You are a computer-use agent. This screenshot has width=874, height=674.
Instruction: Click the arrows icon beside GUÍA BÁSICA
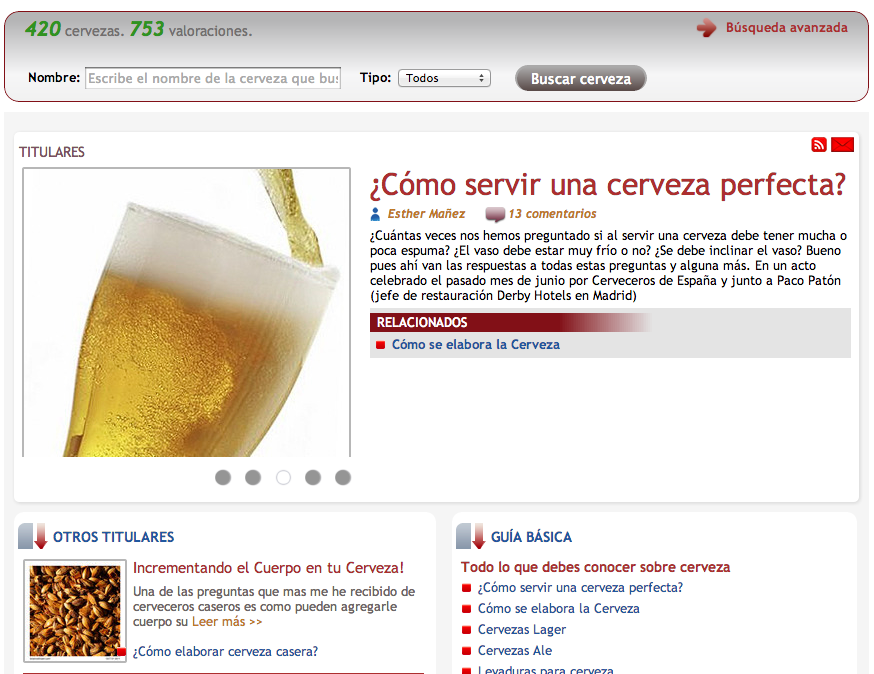tap(470, 535)
